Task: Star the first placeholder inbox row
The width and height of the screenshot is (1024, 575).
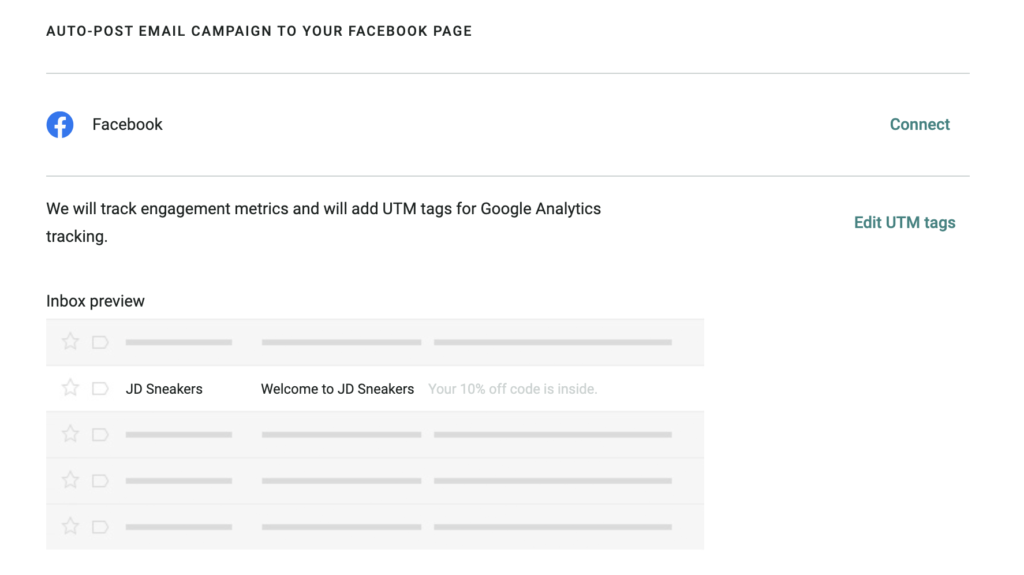Action: click(x=70, y=342)
